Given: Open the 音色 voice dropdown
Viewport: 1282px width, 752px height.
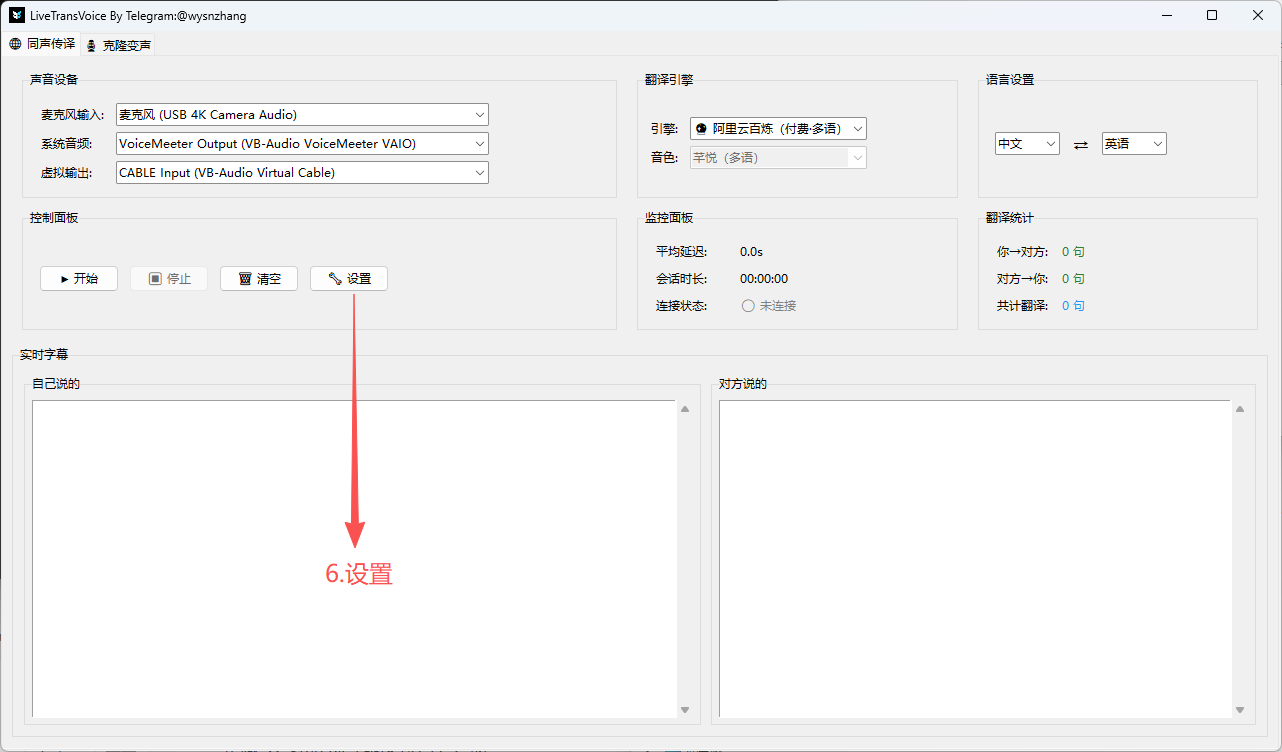Looking at the screenshot, I should (778, 157).
